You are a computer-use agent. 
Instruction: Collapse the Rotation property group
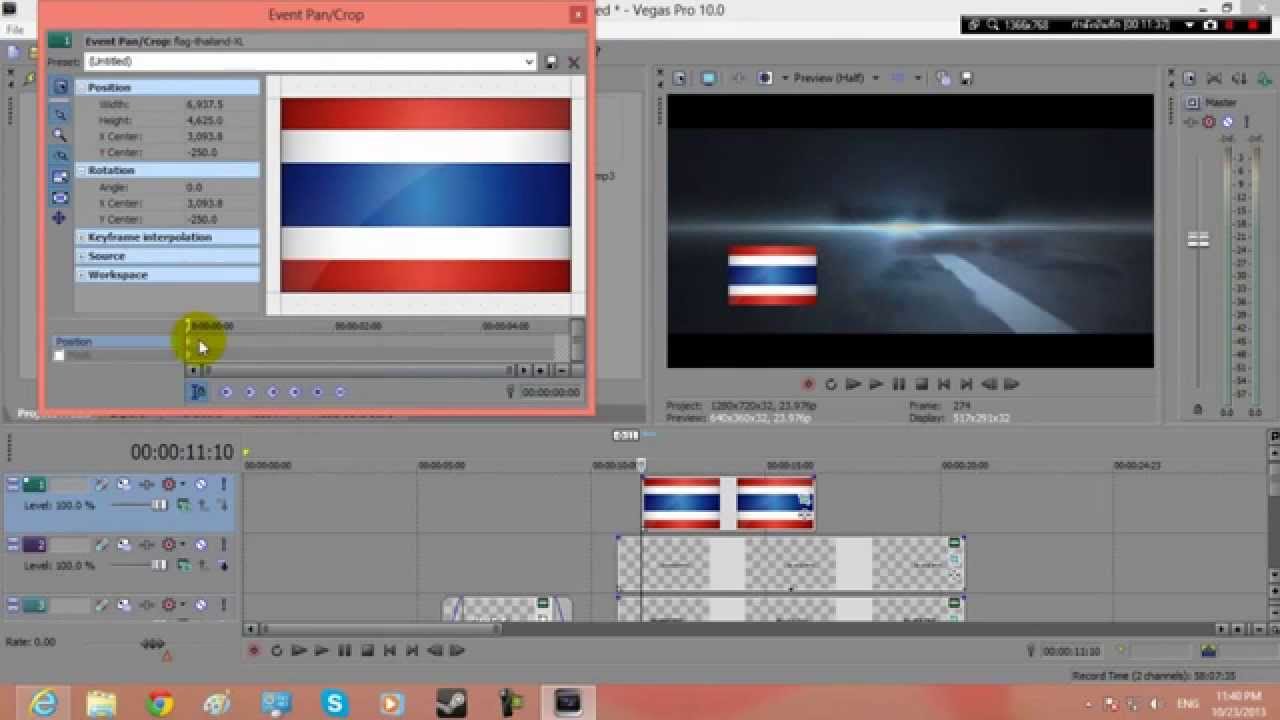point(81,170)
